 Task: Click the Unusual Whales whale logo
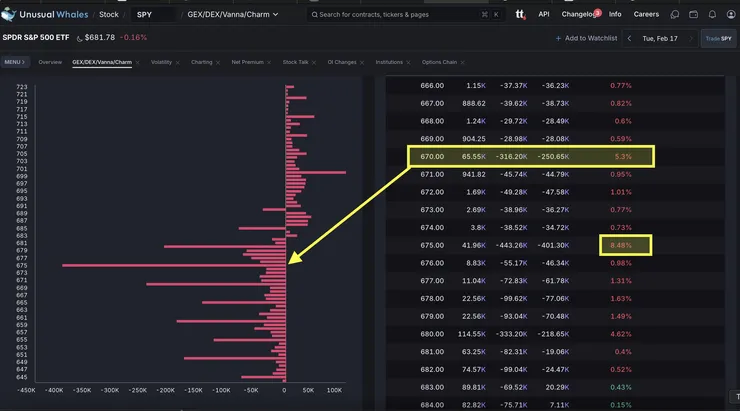tap(8, 14)
